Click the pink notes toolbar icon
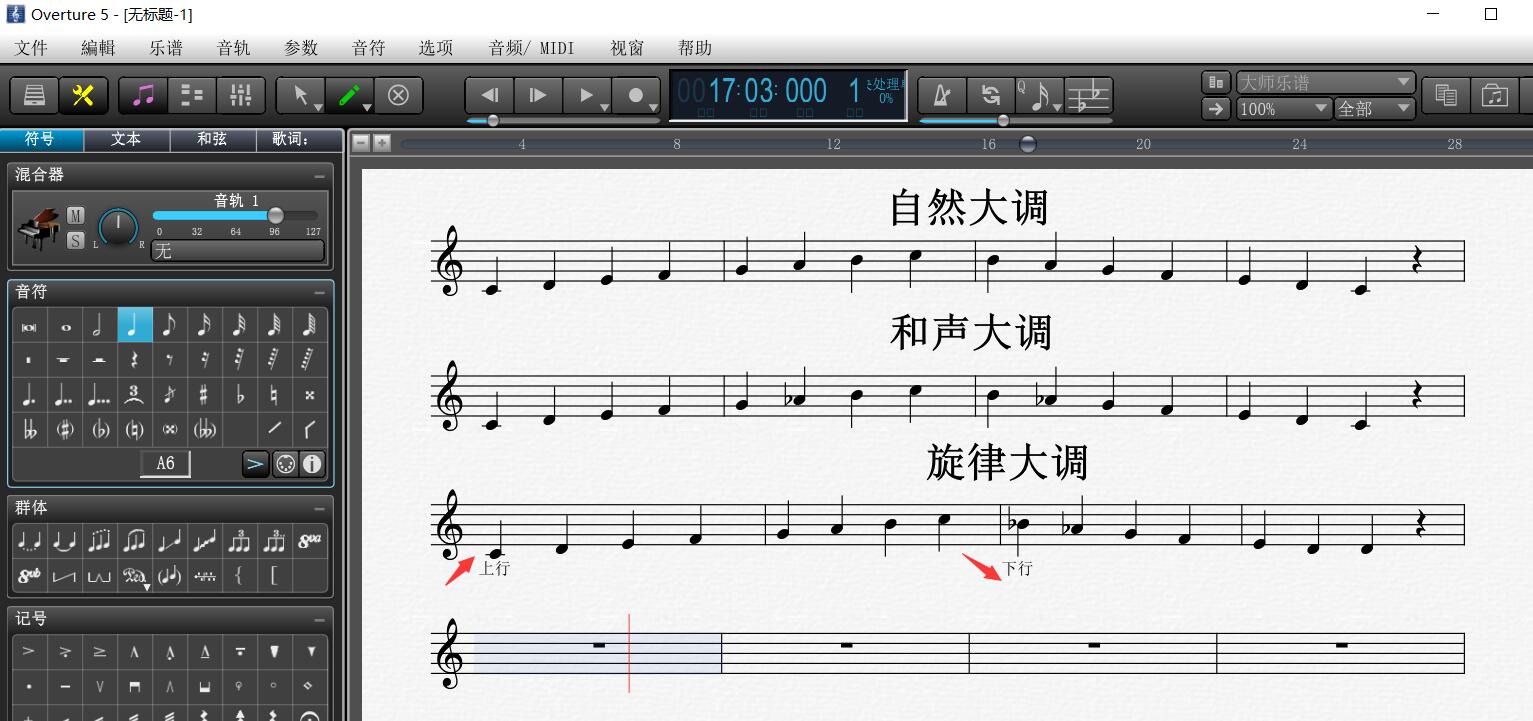The height and width of the screenshot is (721, 1533). point(143,95)
